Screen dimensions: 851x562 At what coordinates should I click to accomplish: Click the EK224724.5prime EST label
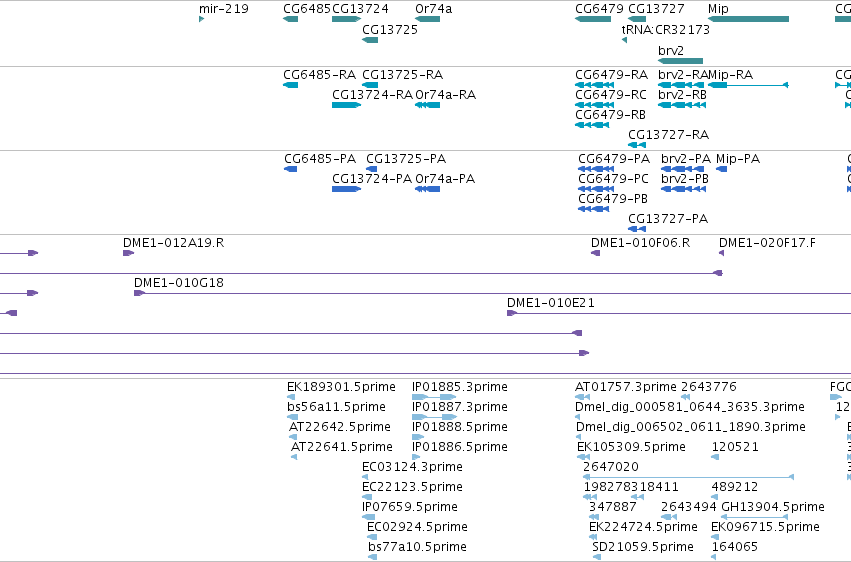click(643, 527)
